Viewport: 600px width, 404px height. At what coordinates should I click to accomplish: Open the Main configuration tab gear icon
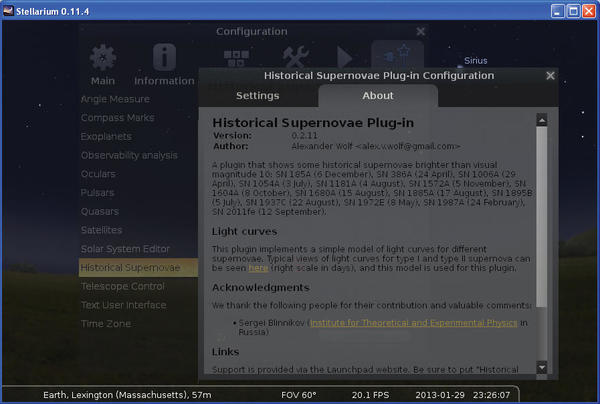tap(103, 57)
